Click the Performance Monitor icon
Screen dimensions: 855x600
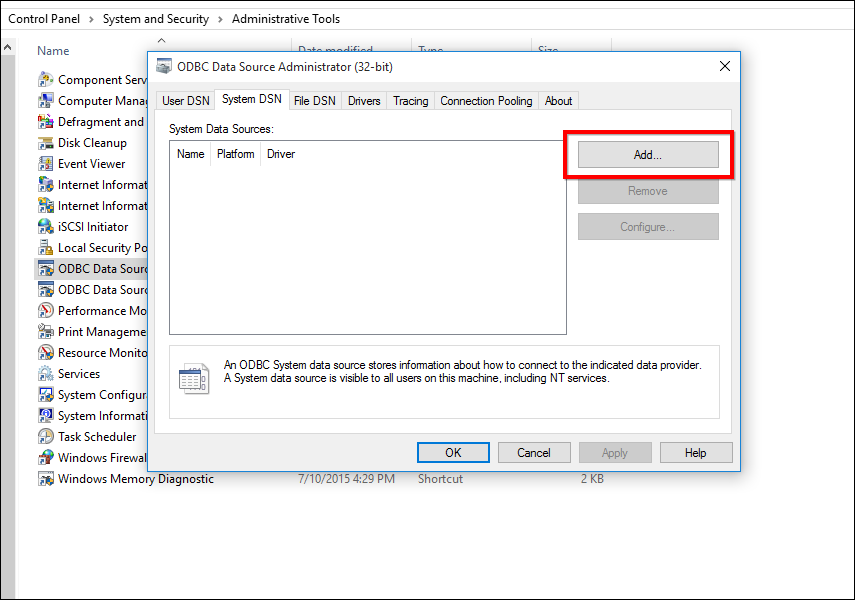tap(46, 311)
